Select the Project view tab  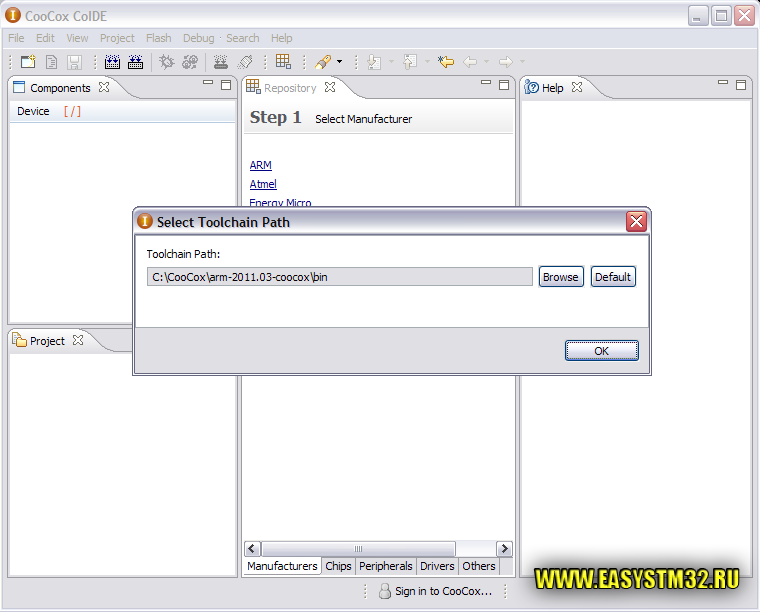point(47,341)
